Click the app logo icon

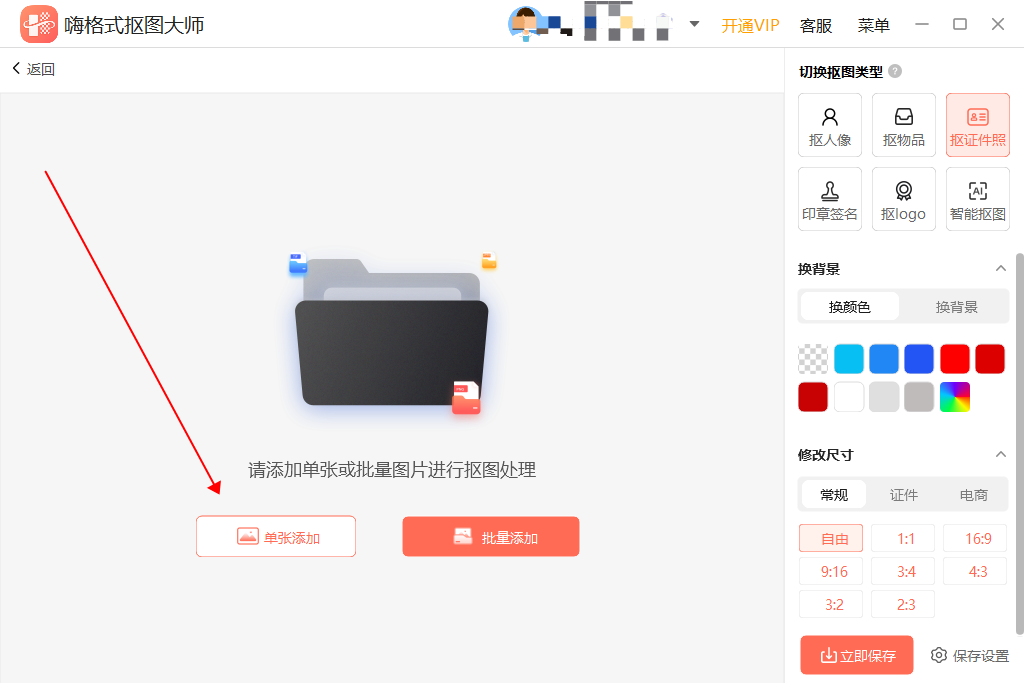[39, 24]
